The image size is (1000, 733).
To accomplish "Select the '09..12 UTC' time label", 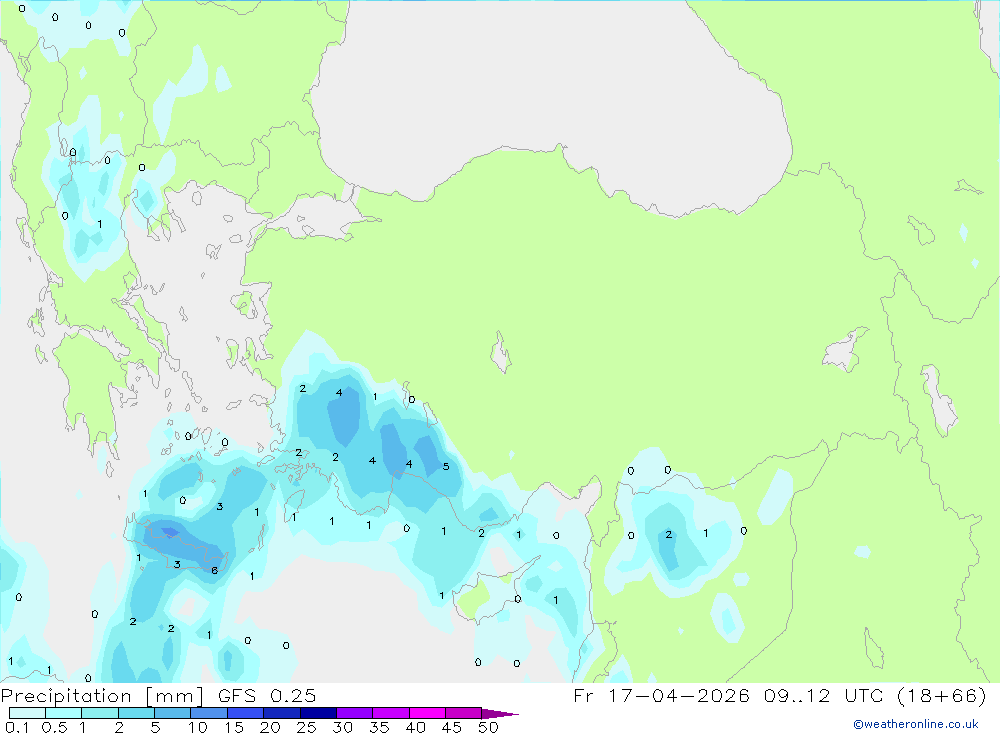I will [824, 695].
